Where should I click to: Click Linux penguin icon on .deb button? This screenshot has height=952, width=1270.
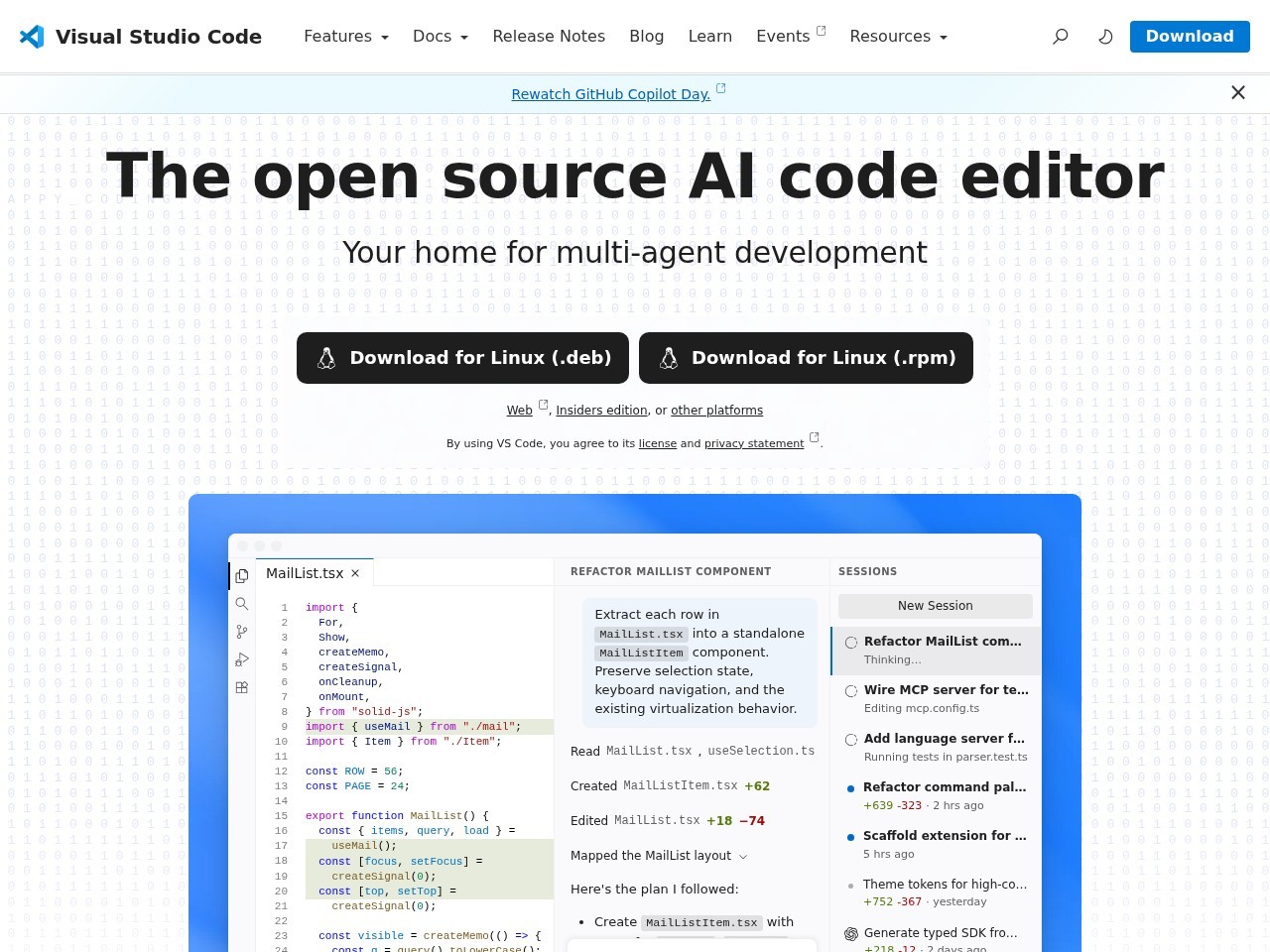coord(326,358)
